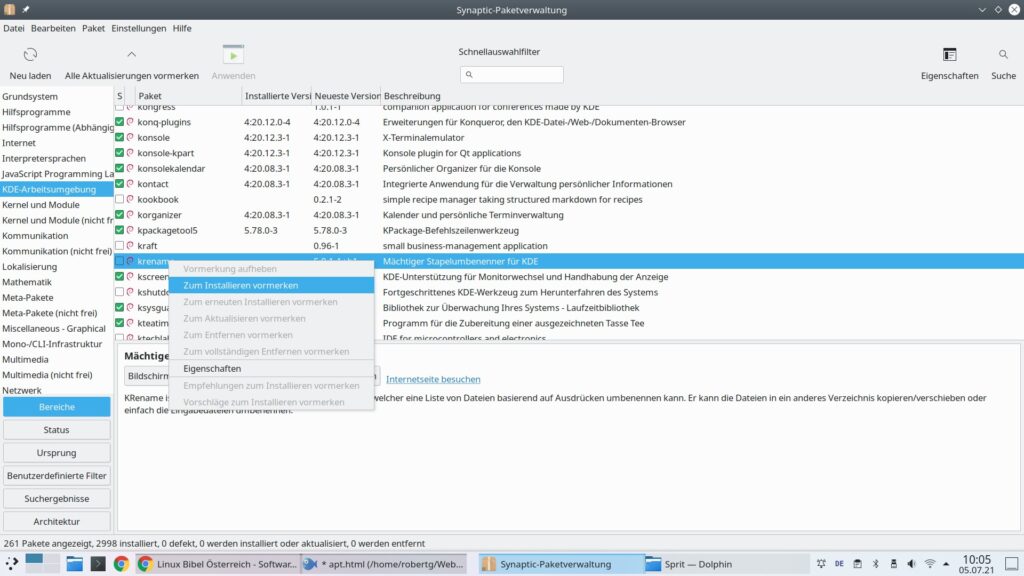Toggle the kontact package checkbox
This screenshot has height=576, width=1024.
coord(120,184)
